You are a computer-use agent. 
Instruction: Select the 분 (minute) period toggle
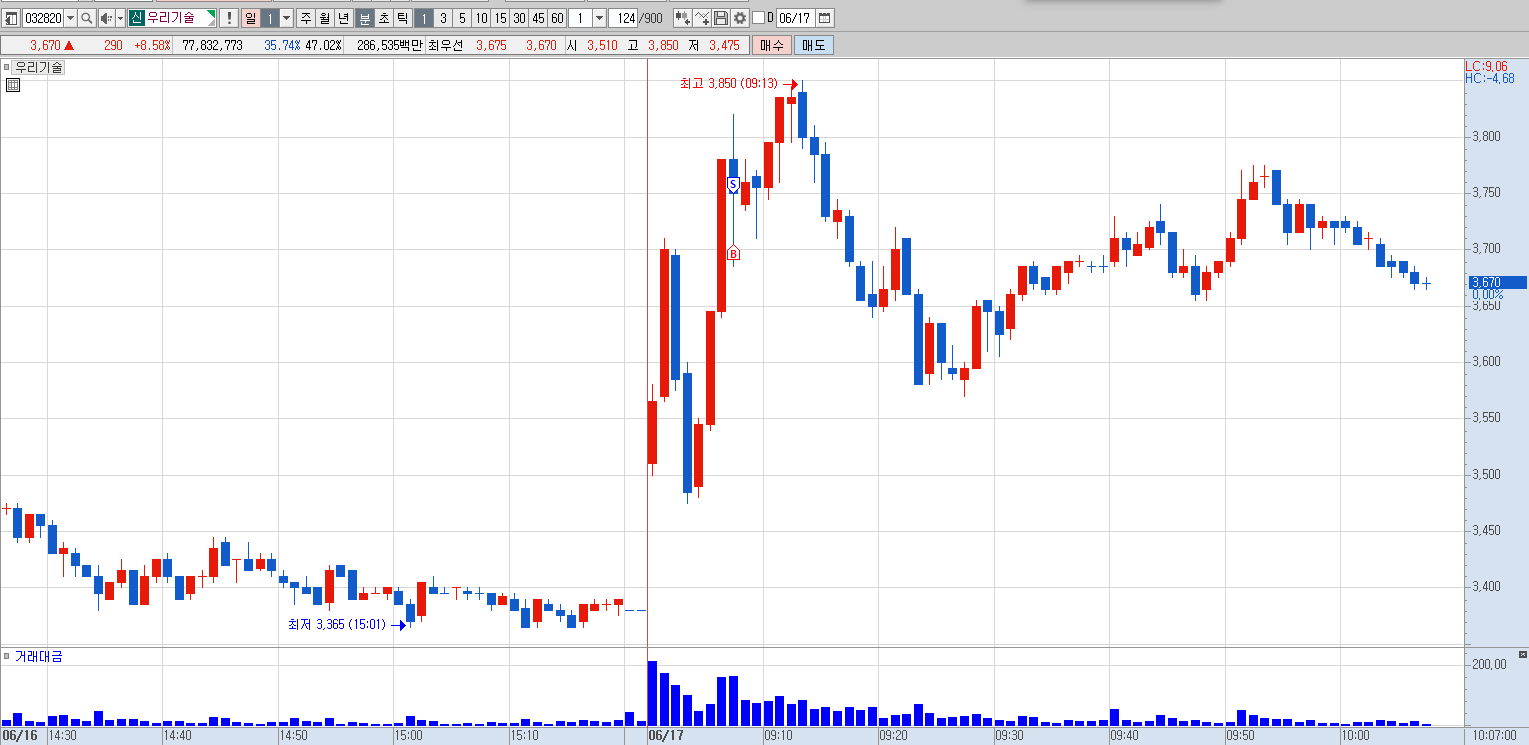[365, 18]
